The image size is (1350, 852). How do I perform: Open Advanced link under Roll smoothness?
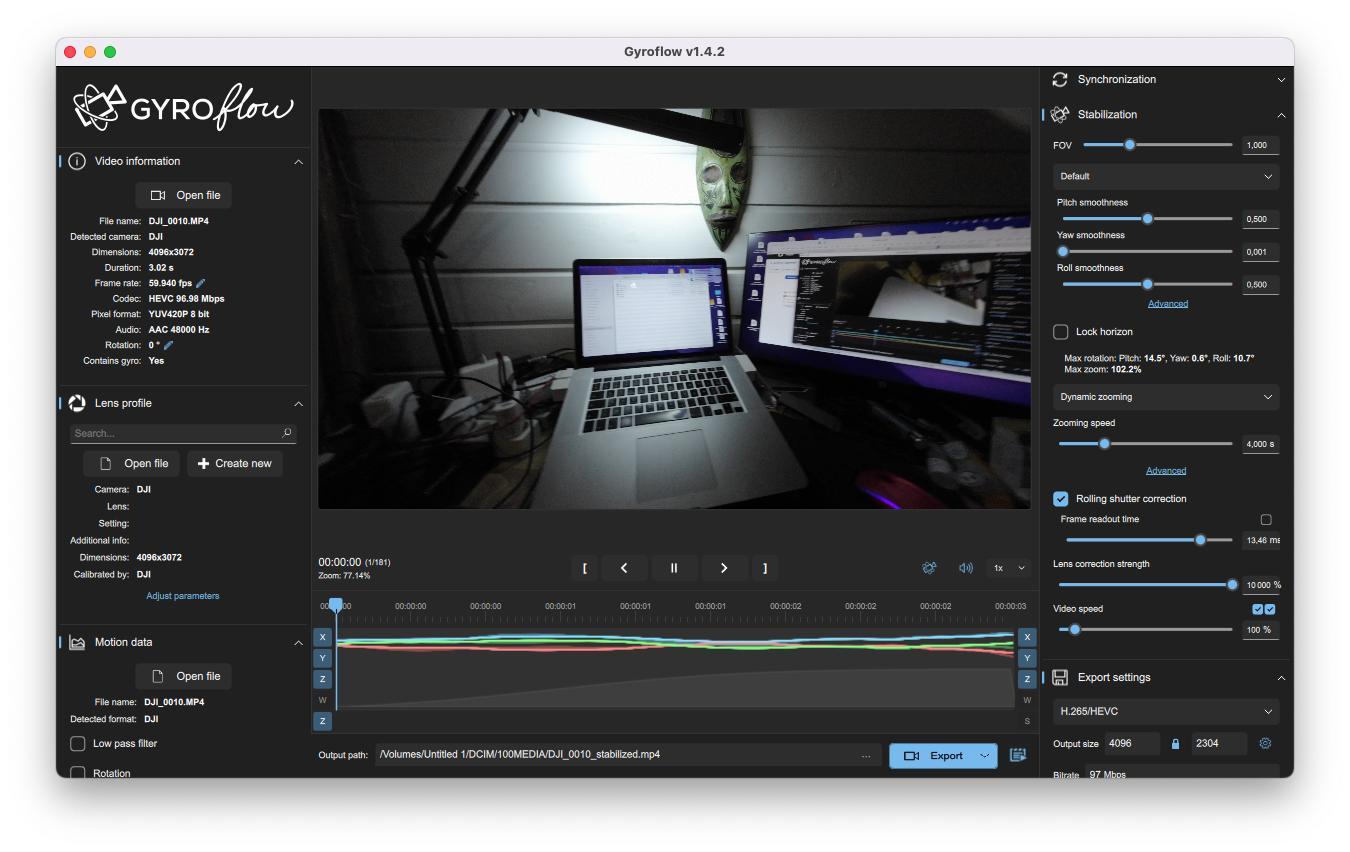click(1168, 304)
